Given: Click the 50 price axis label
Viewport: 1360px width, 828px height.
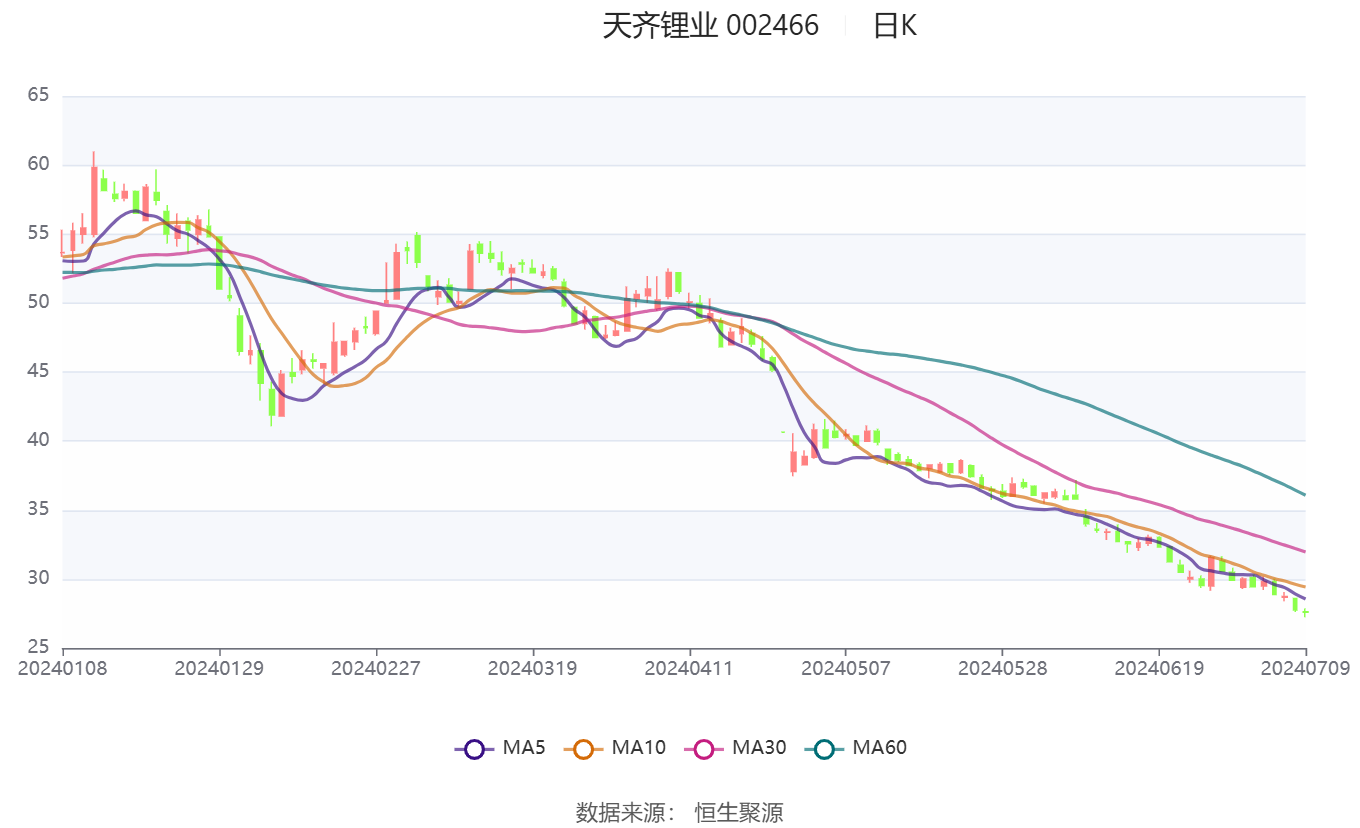Looking at the screenshot, I should 38,302.
